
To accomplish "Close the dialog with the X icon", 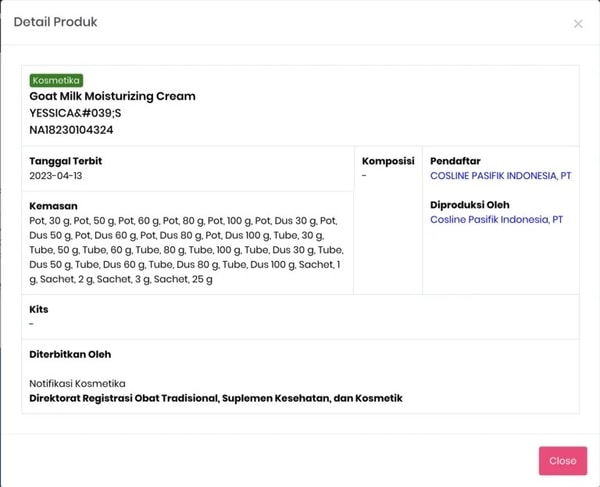I will pyautogui.click(x=578, y=24).
